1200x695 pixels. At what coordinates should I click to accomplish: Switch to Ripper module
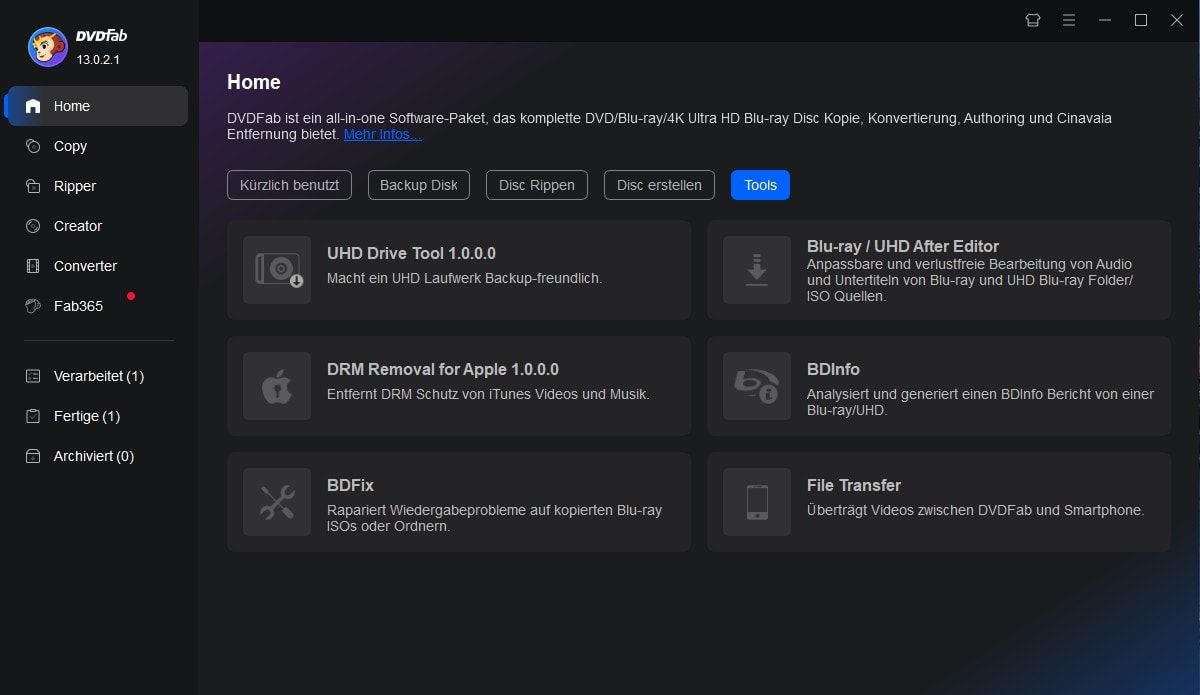97,186
